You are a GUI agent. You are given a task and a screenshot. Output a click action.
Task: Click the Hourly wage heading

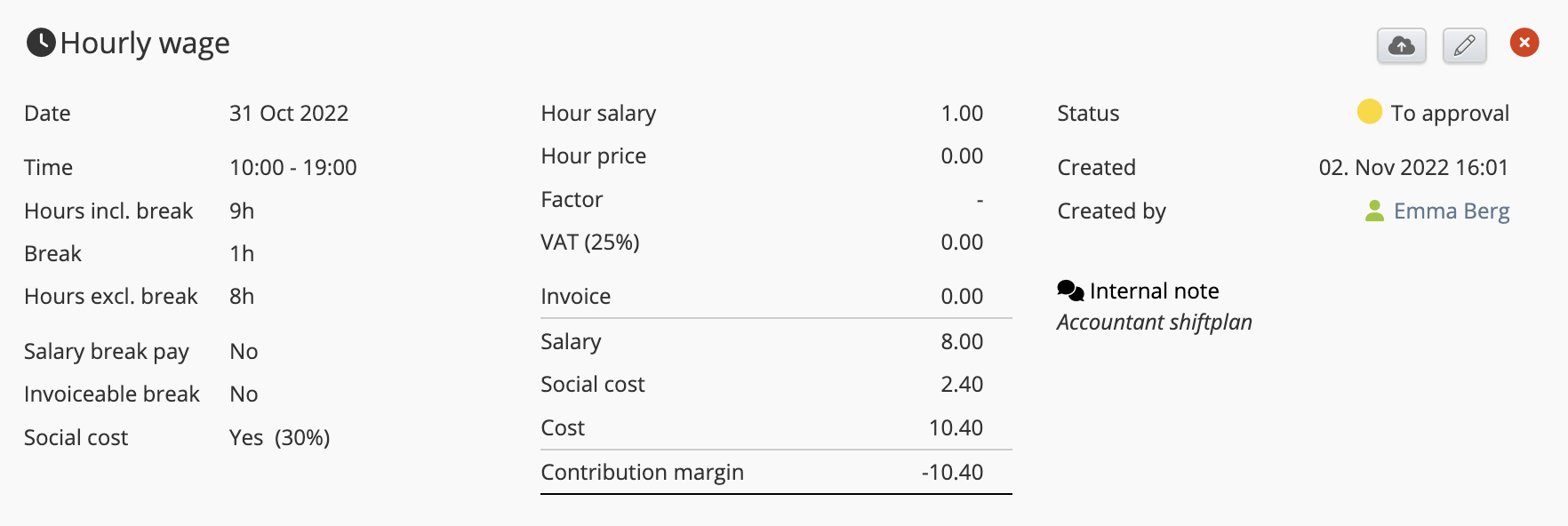[145, 44]
